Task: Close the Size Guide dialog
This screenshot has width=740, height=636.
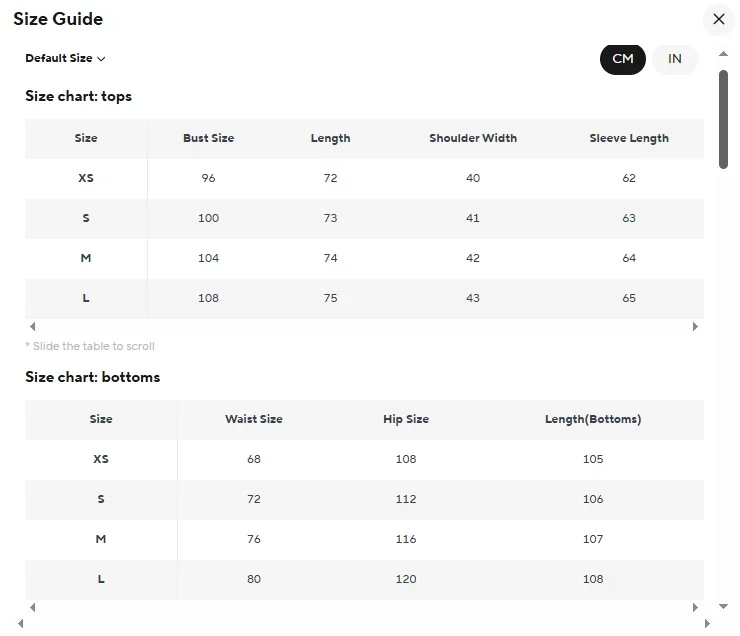Action: 718,19
